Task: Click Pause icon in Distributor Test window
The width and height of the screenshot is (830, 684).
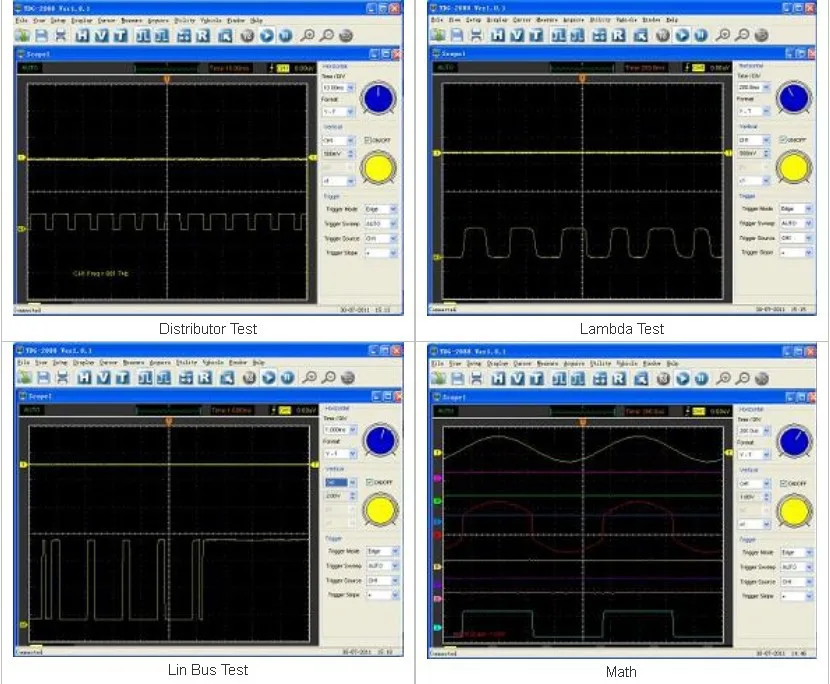Action: point(285,35)
